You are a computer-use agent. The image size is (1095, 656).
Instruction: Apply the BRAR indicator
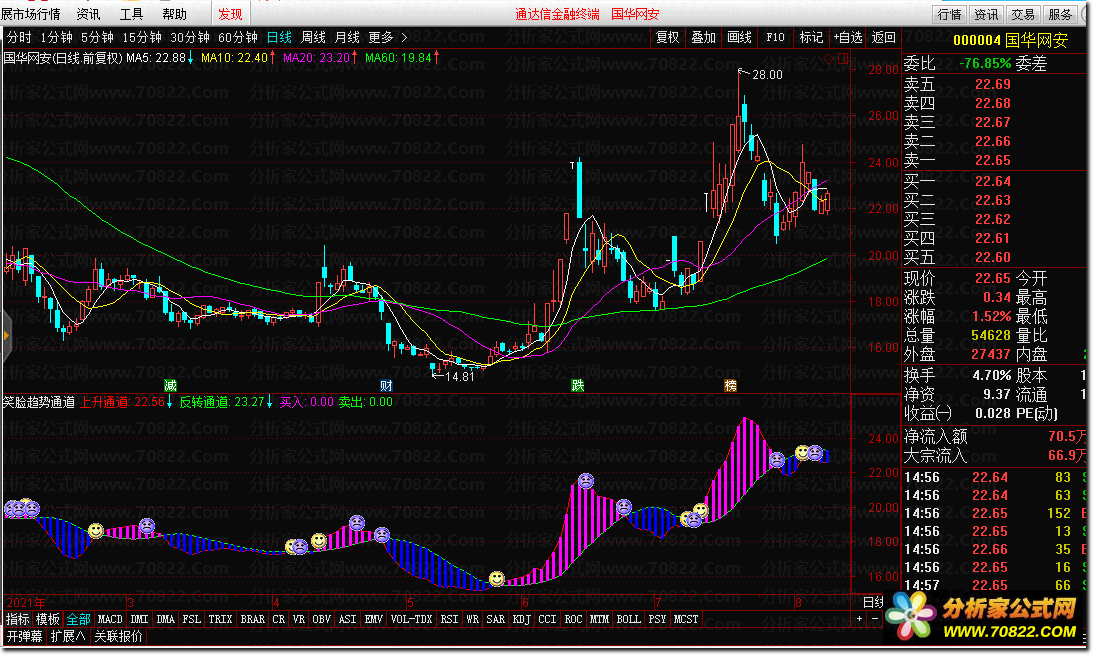(253, 619)
